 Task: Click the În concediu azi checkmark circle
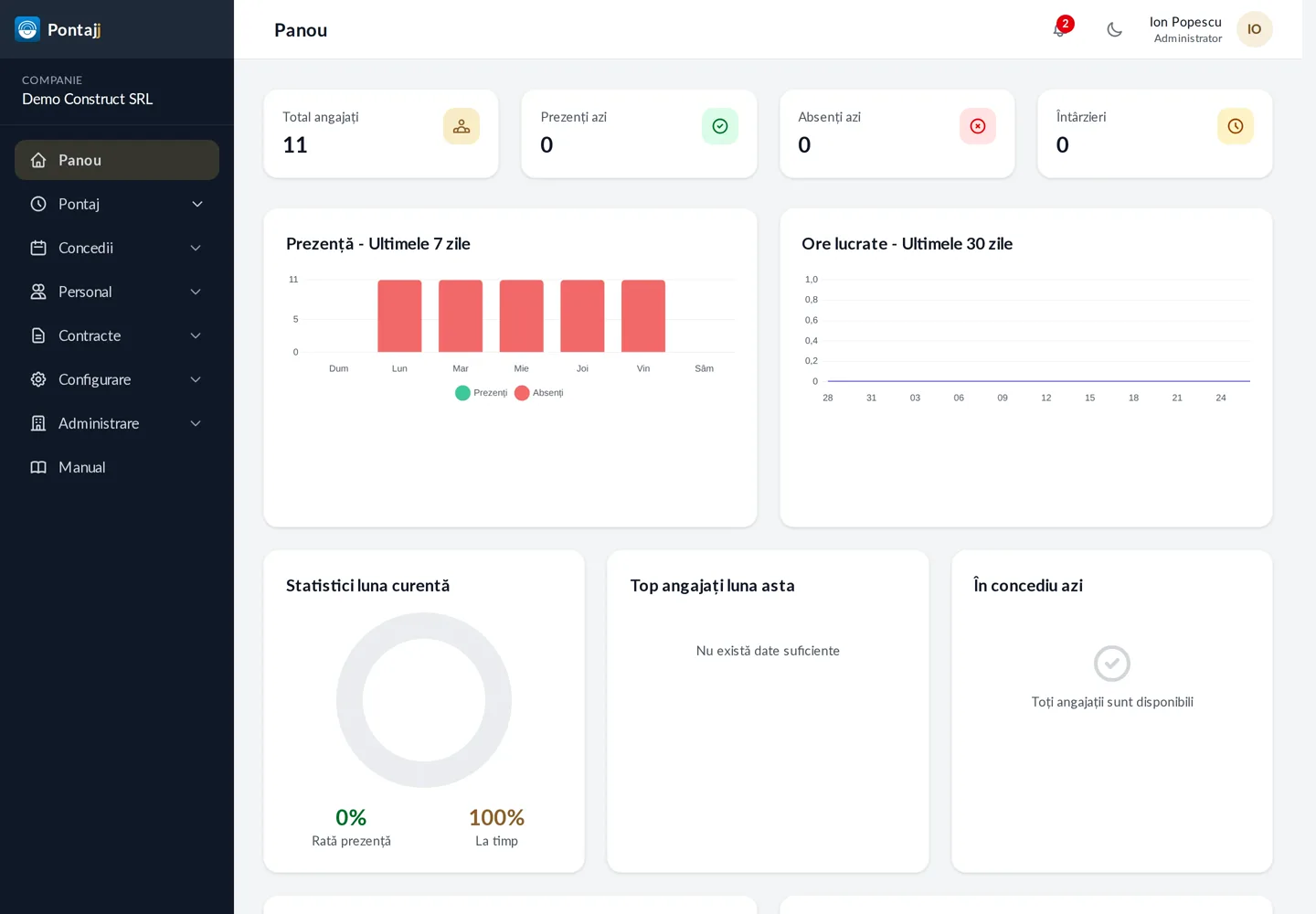pos(1112,664)
